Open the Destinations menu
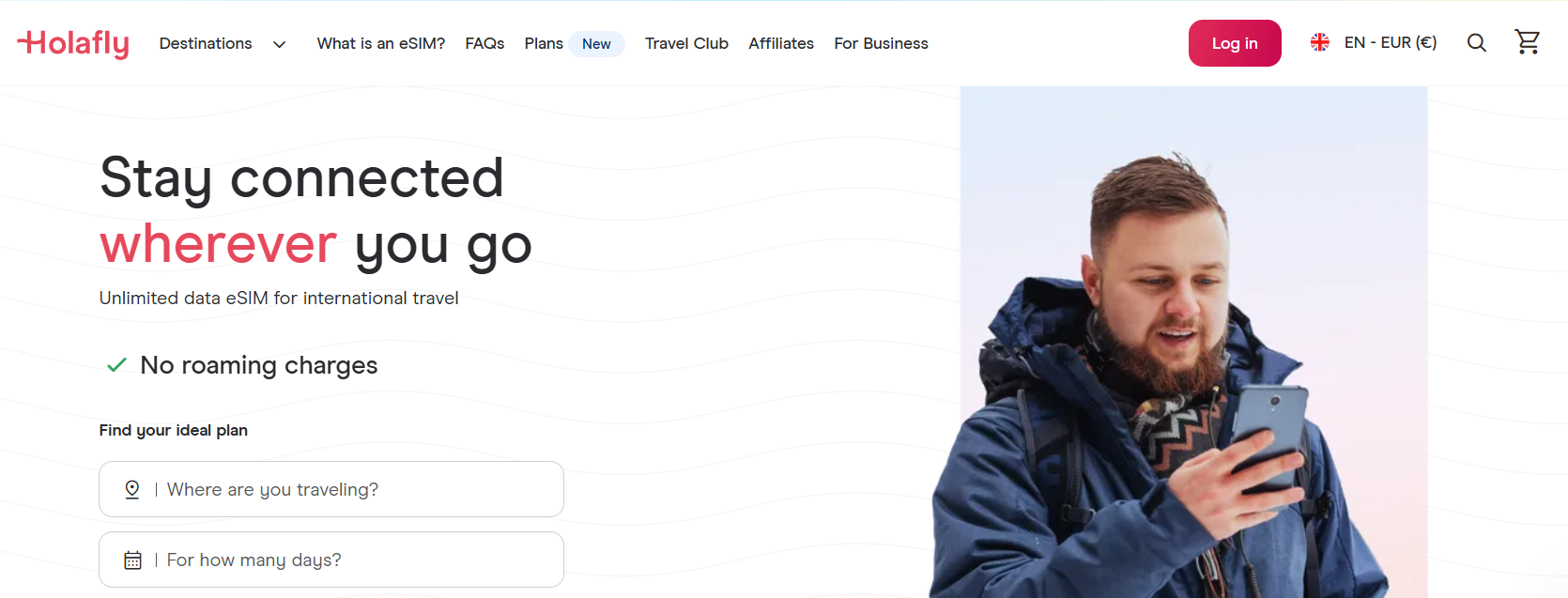The height and width of the screenshot is (598, 1568). (206, 43)
